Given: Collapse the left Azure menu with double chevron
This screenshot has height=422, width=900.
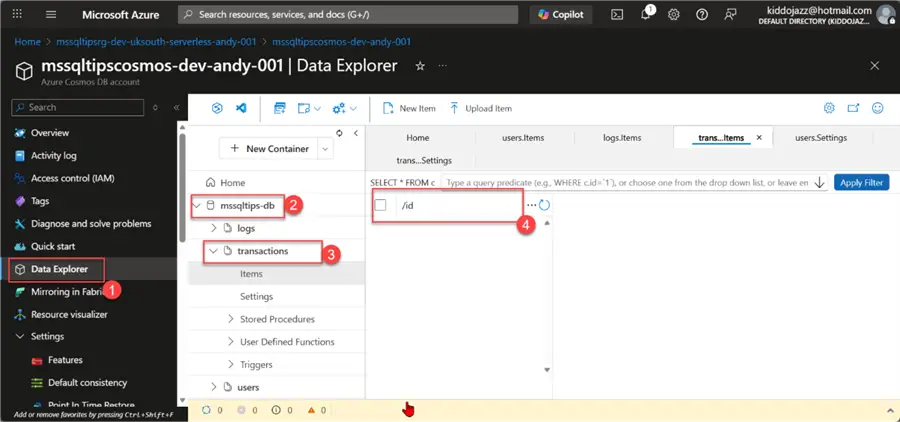Looking at the screenshot, I should point(176,107).
